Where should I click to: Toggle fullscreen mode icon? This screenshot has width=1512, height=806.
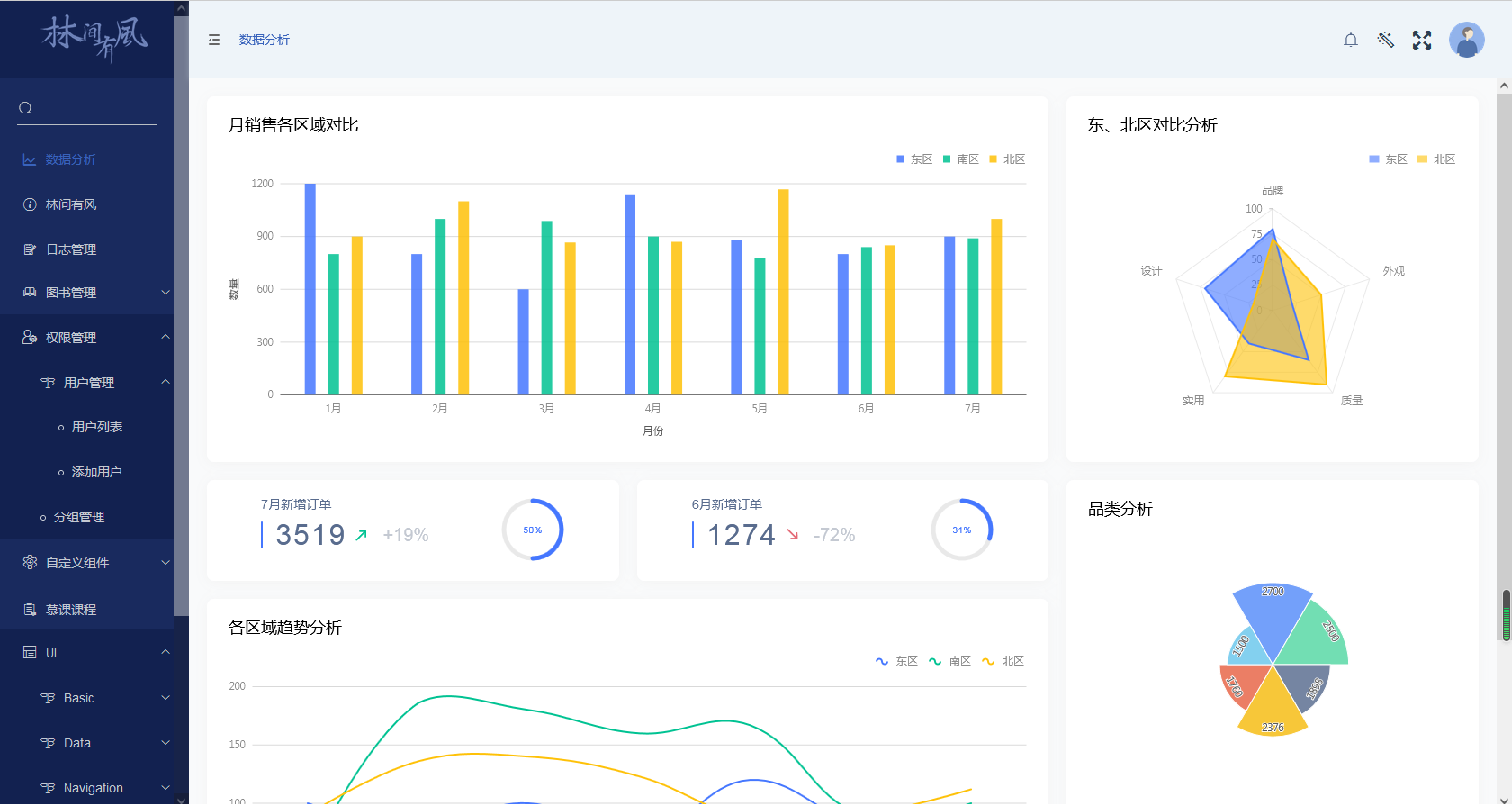tap(1422, 40)
